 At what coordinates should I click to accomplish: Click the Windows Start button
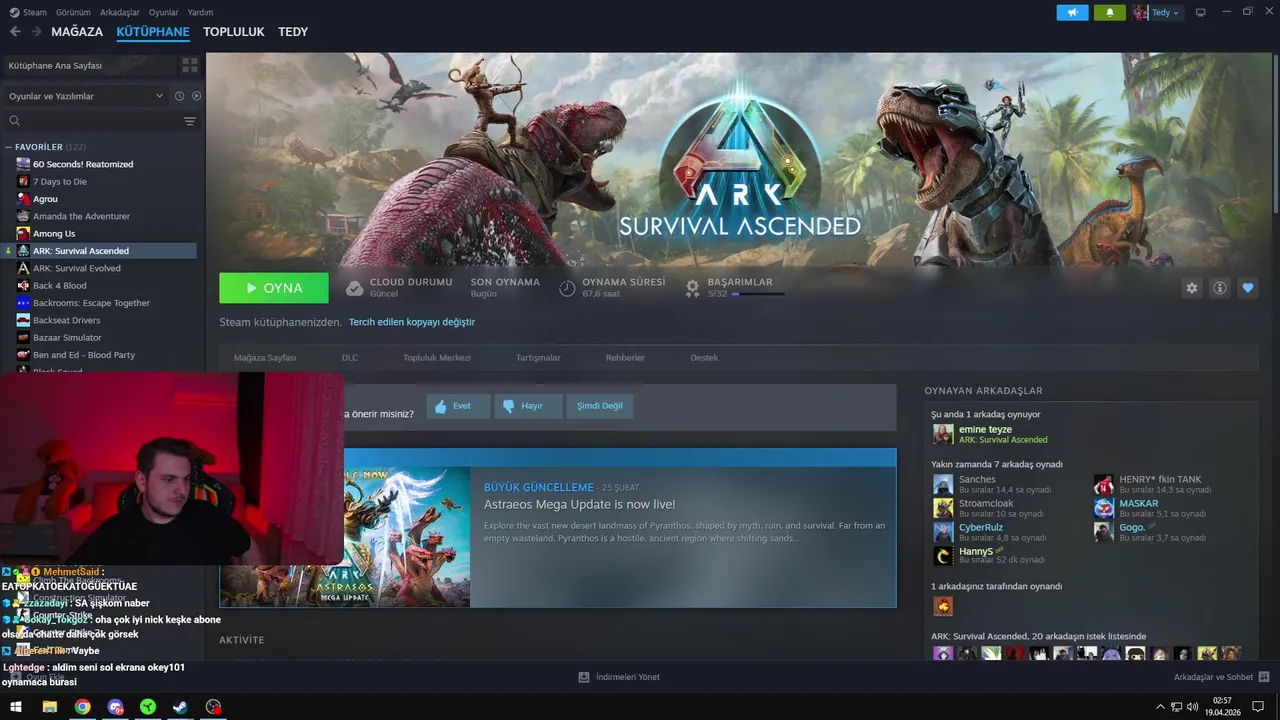tap(16, 707)
